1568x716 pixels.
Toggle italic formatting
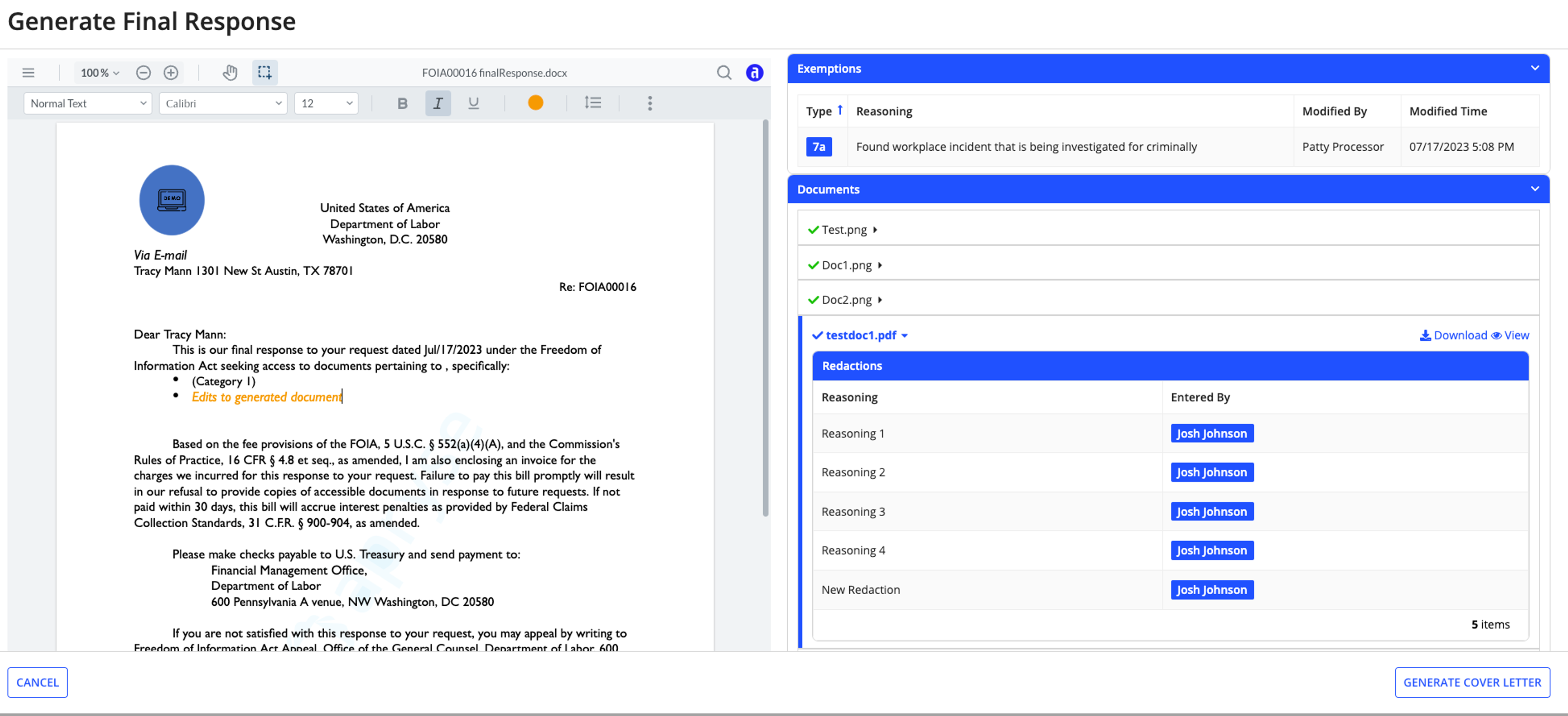tap(438, 103)
